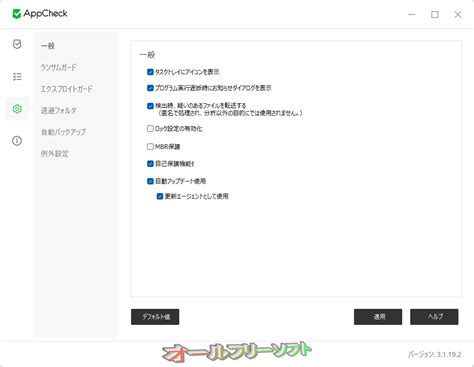Minimize the AppCheck window
Viewport: 474px width, 367px height.
412,14
